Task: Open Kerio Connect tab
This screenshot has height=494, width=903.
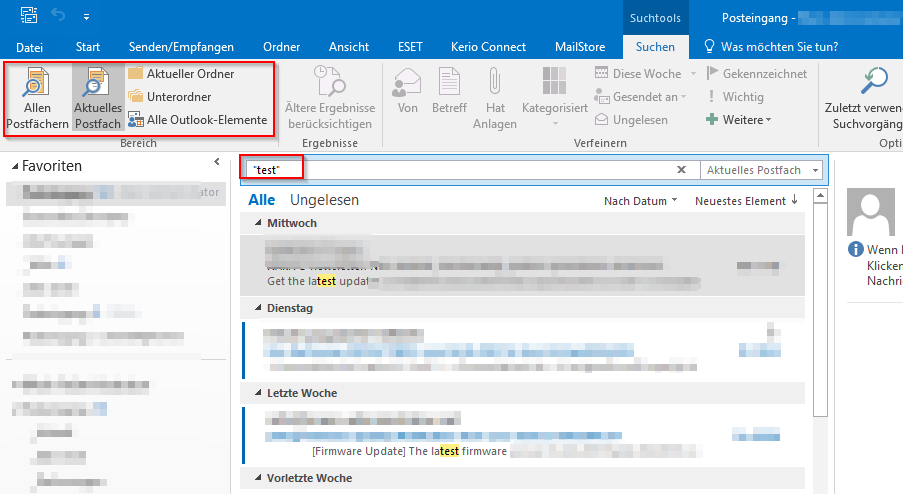Action: [488, 47]
